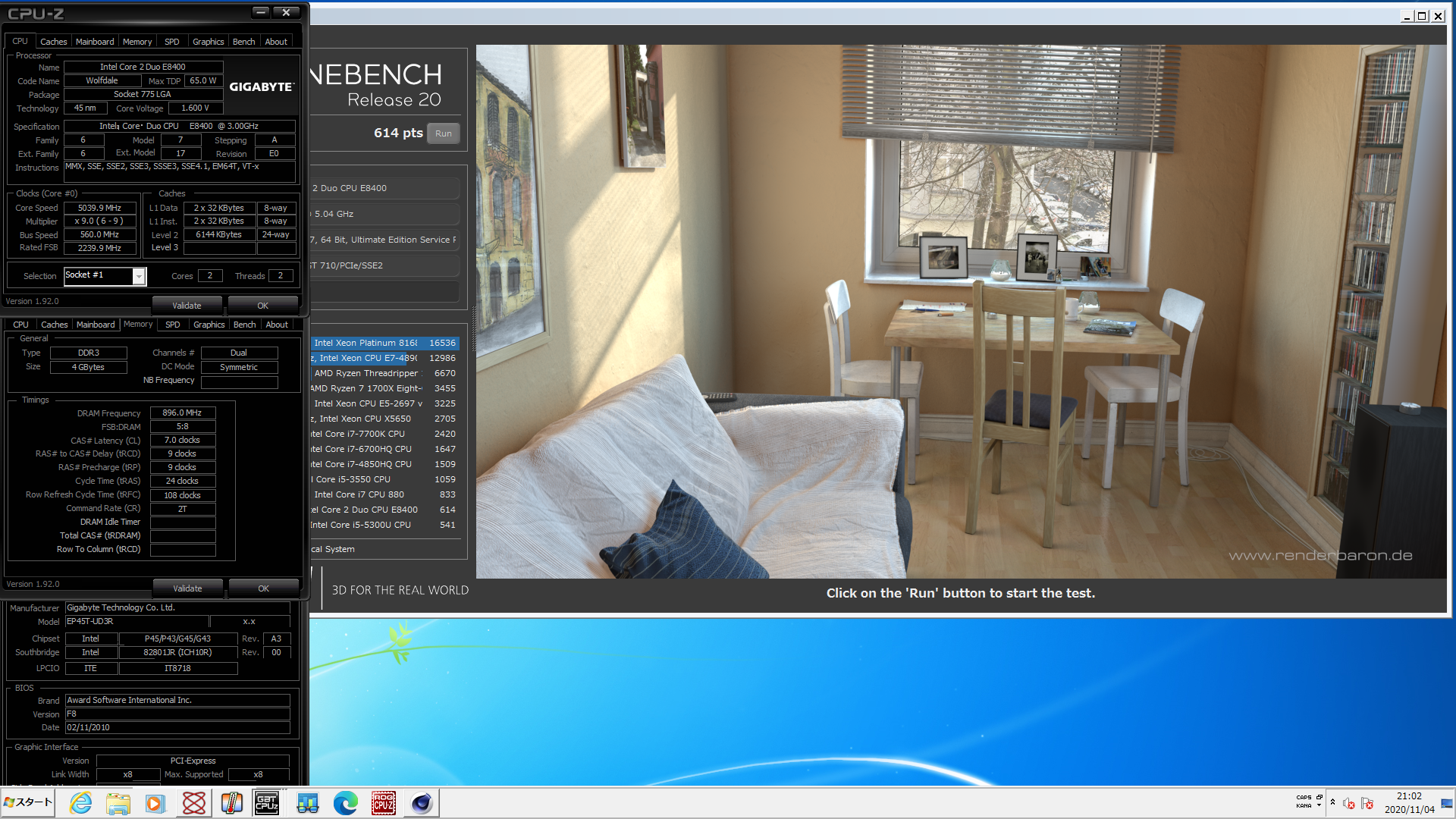Click the Rated FSB 2239.9 MHz value
1456x819 pixels.
click(99, 248)
